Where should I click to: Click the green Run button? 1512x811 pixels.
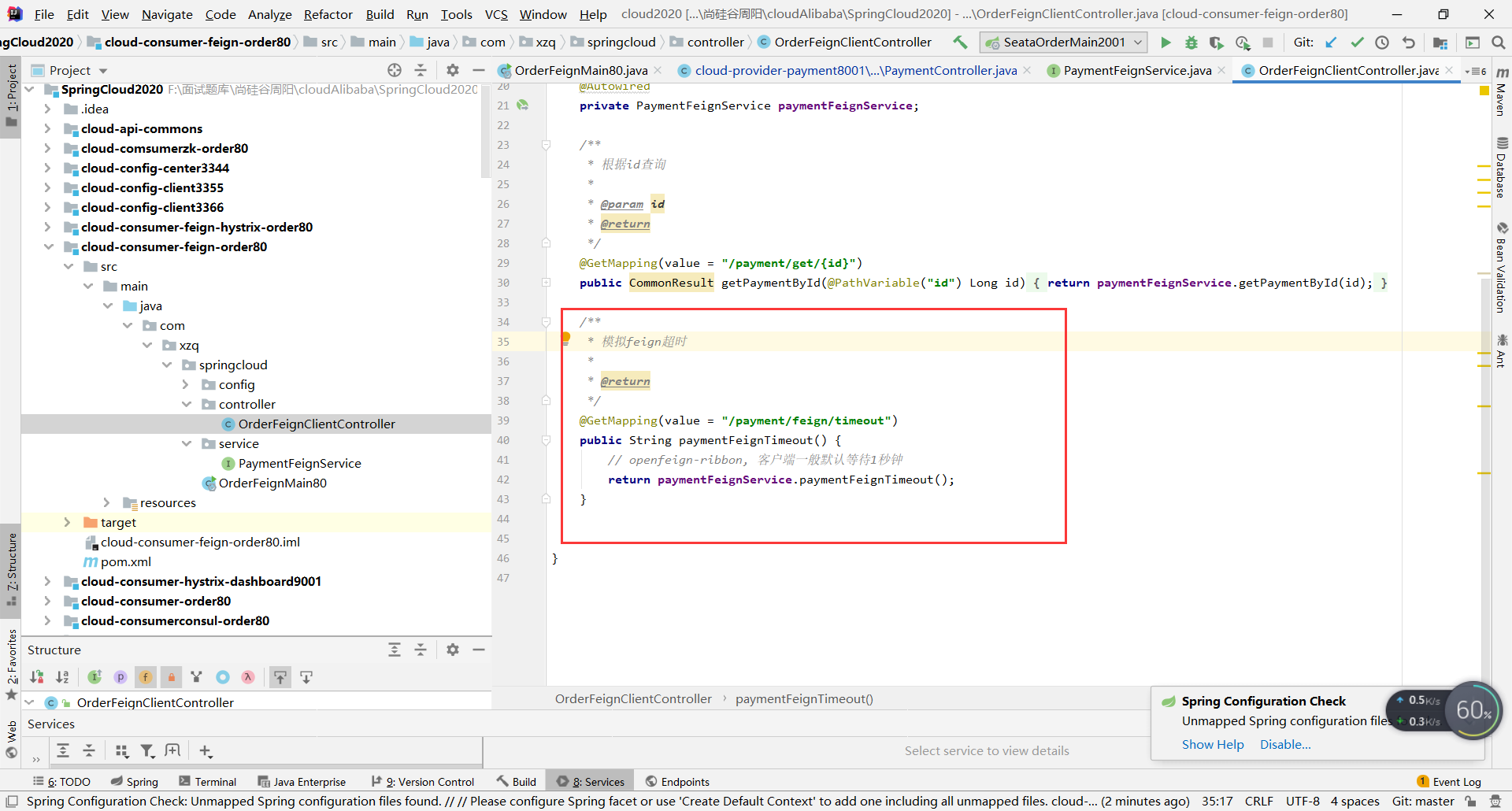click(x=1166, y=43)
